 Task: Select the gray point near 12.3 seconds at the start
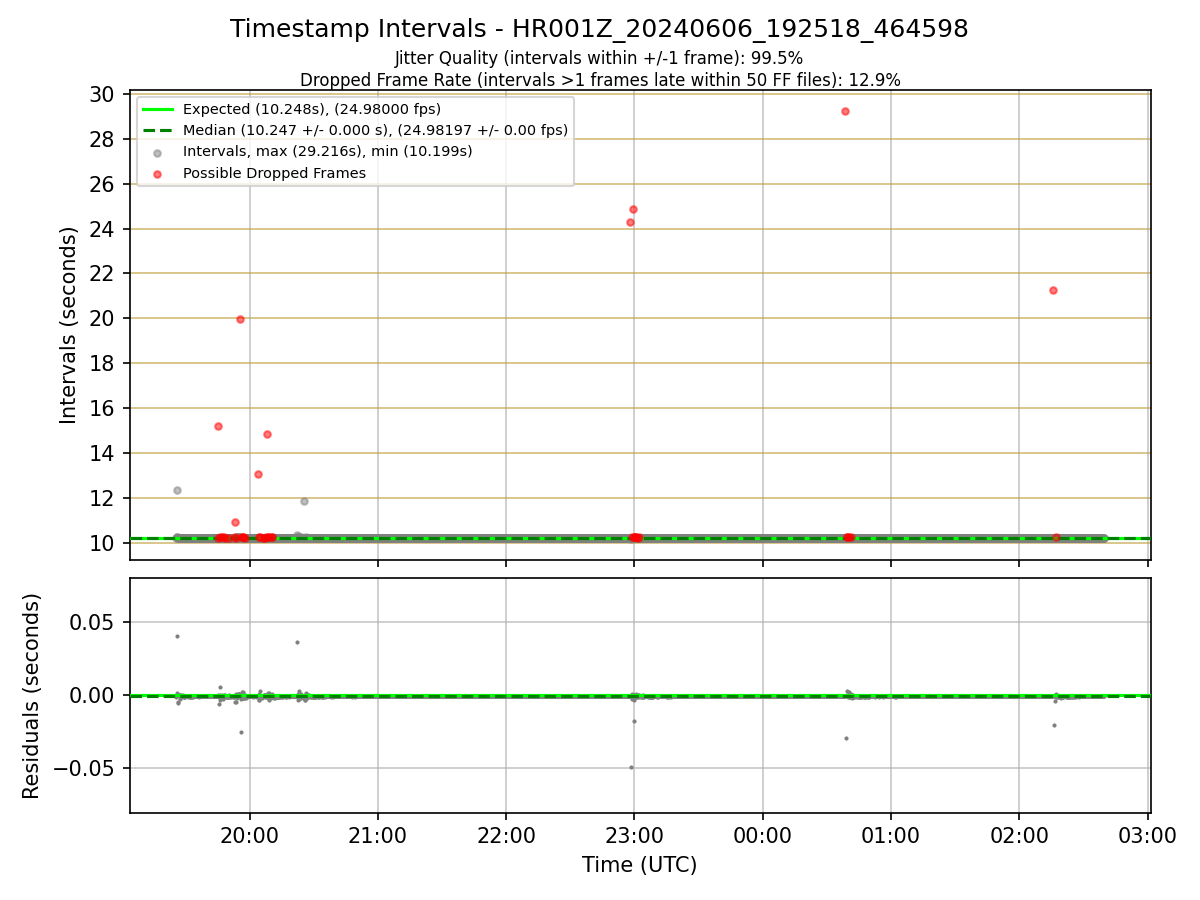(177, 490)
